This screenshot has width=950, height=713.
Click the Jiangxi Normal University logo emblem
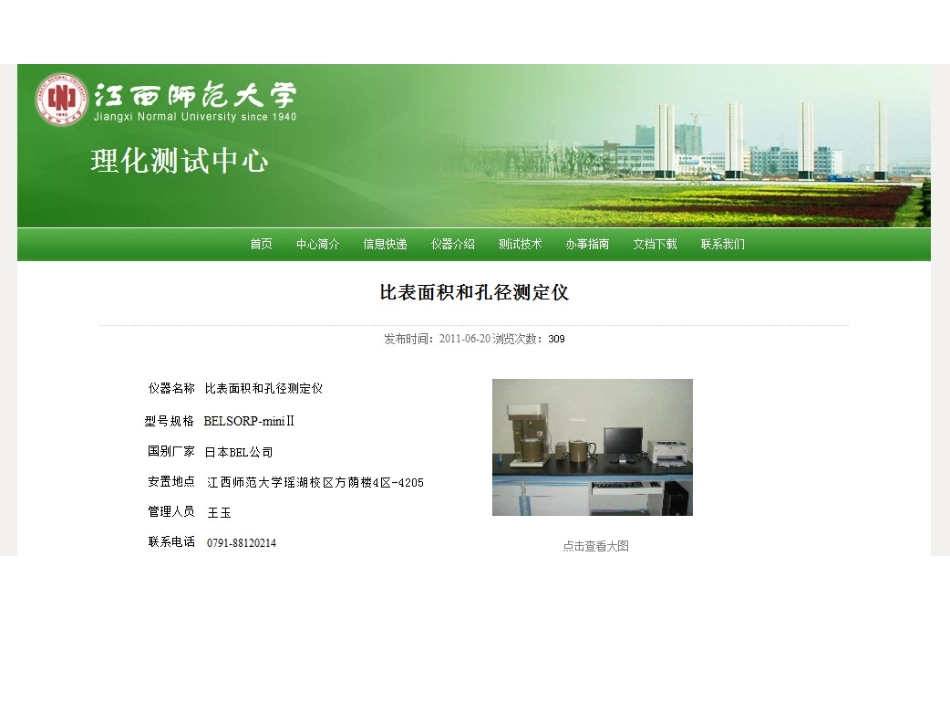click(61, 99)
